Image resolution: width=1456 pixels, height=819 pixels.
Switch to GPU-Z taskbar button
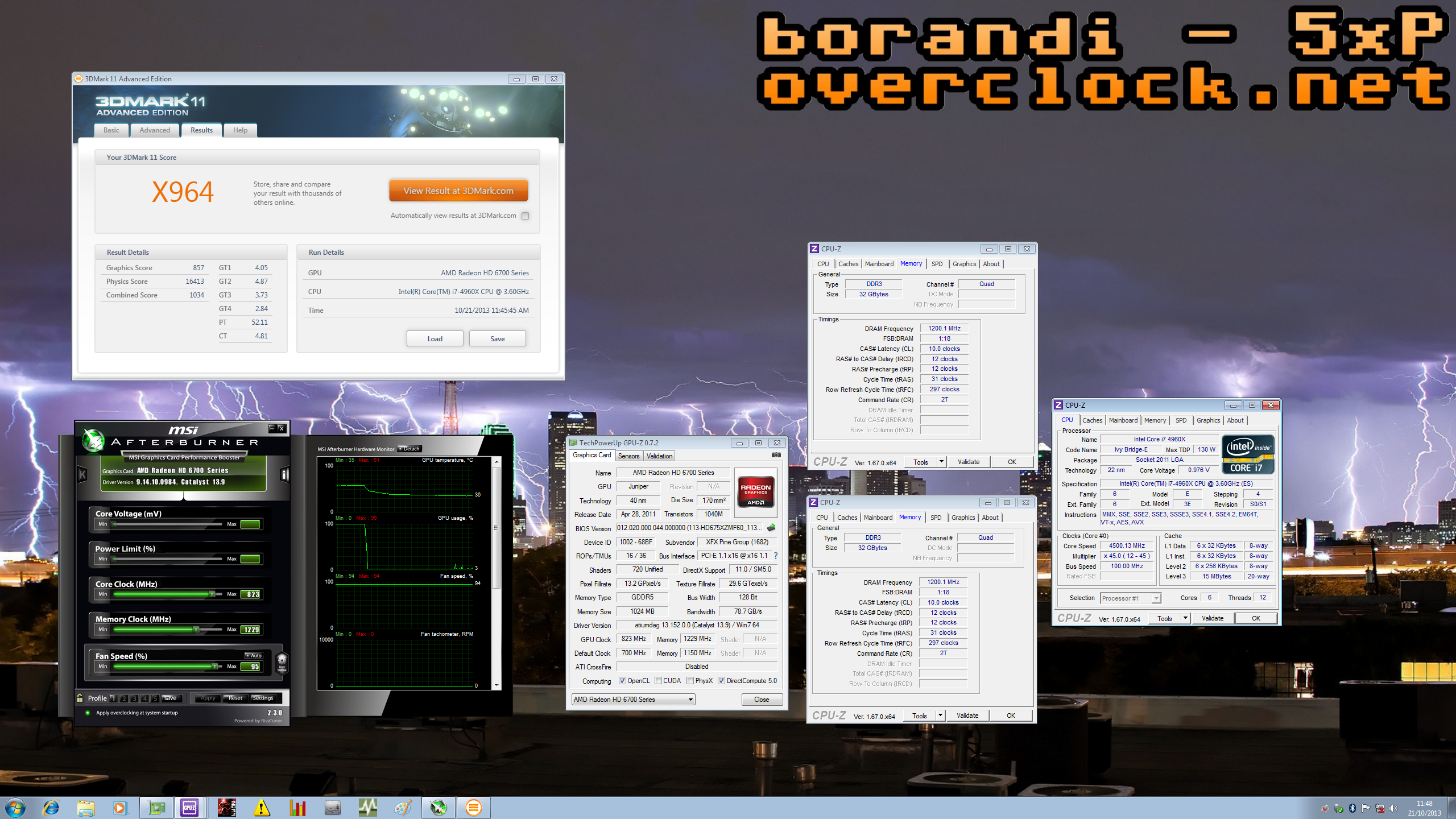click(156, 808)
